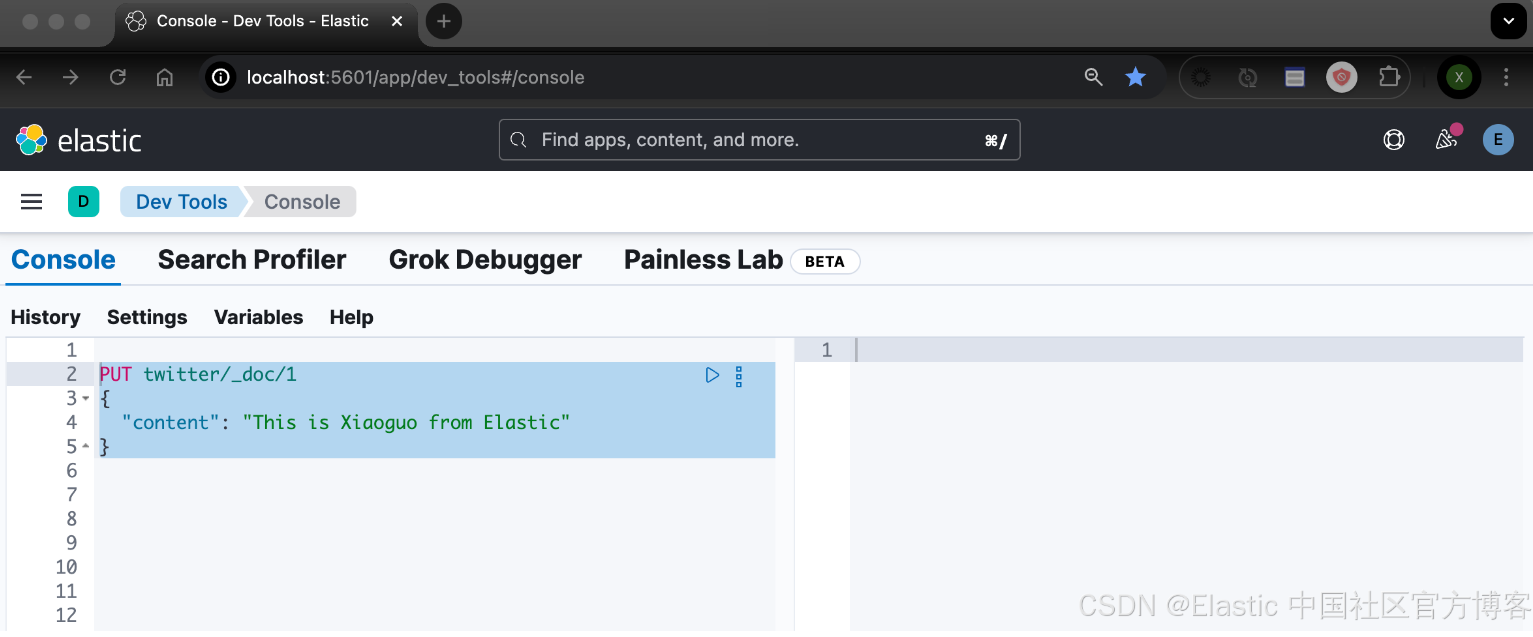Reload the browser page

click(118, 77)
